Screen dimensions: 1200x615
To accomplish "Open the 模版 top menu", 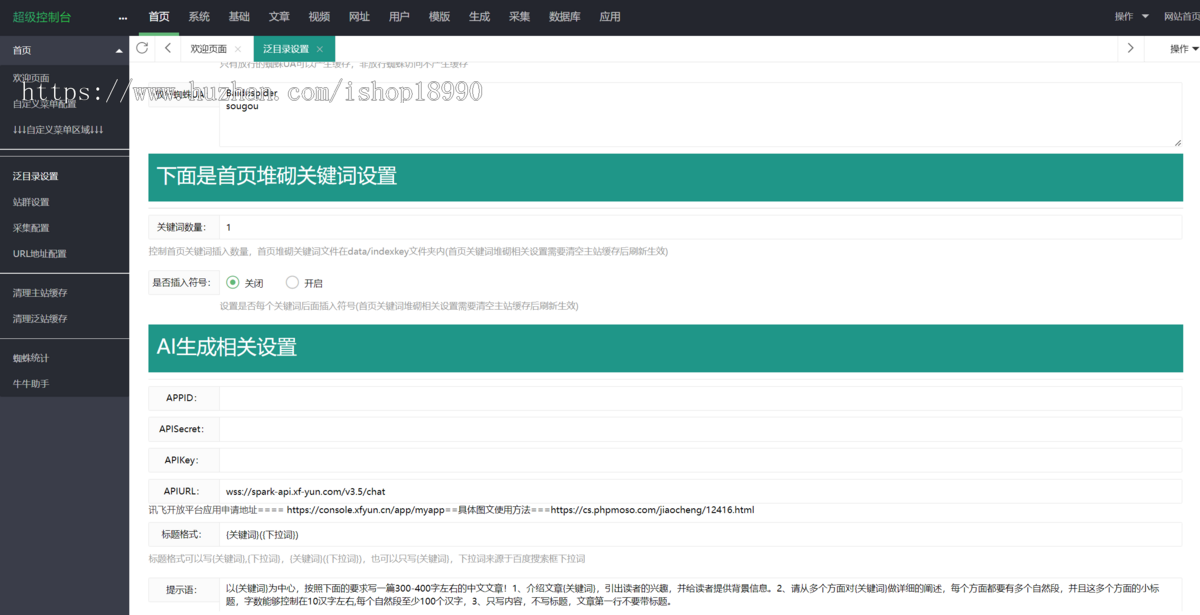I will tap(439, 17).
